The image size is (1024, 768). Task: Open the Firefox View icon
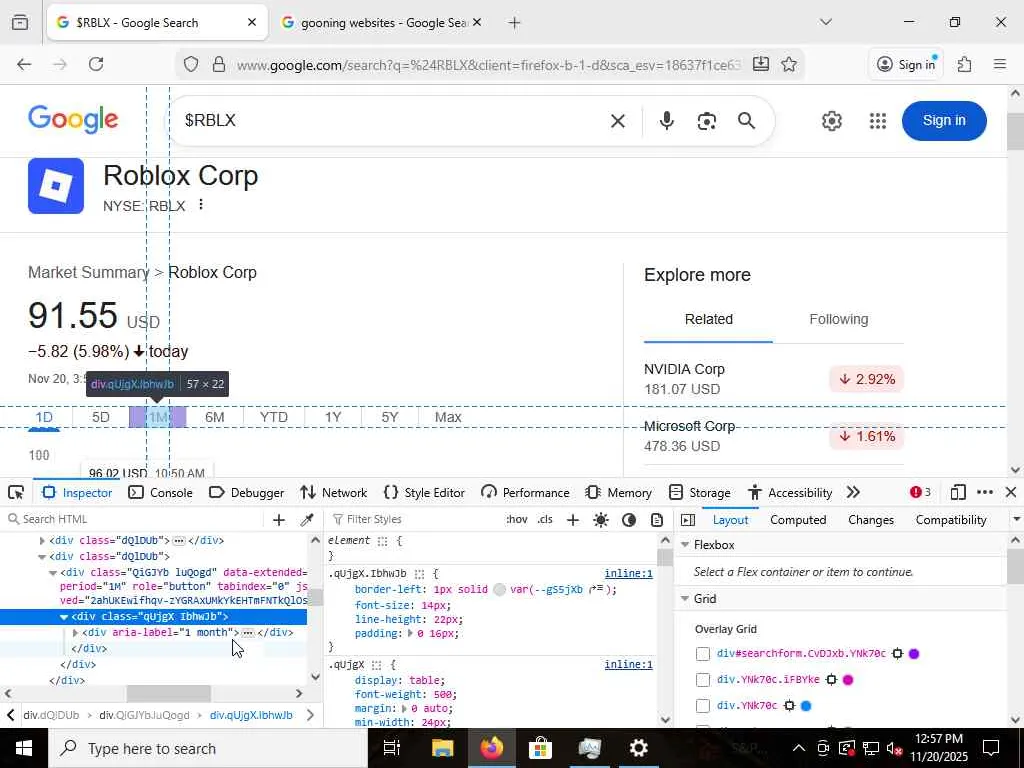[20, 22]
